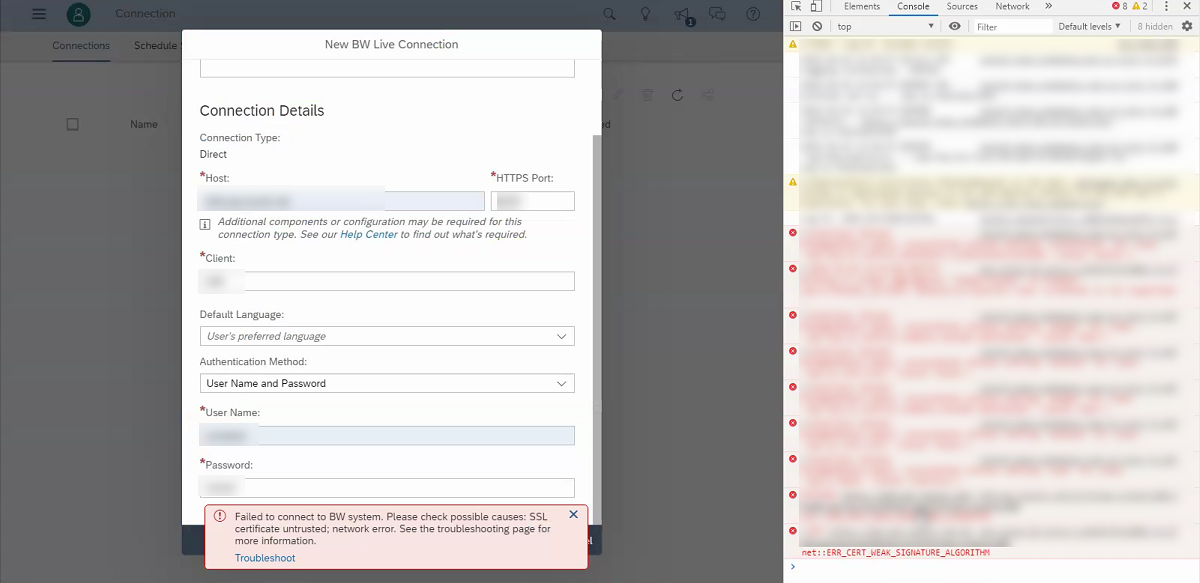Open the Troubleshoot link
This screenshot has width=1200, height=583.
point(265,558)
